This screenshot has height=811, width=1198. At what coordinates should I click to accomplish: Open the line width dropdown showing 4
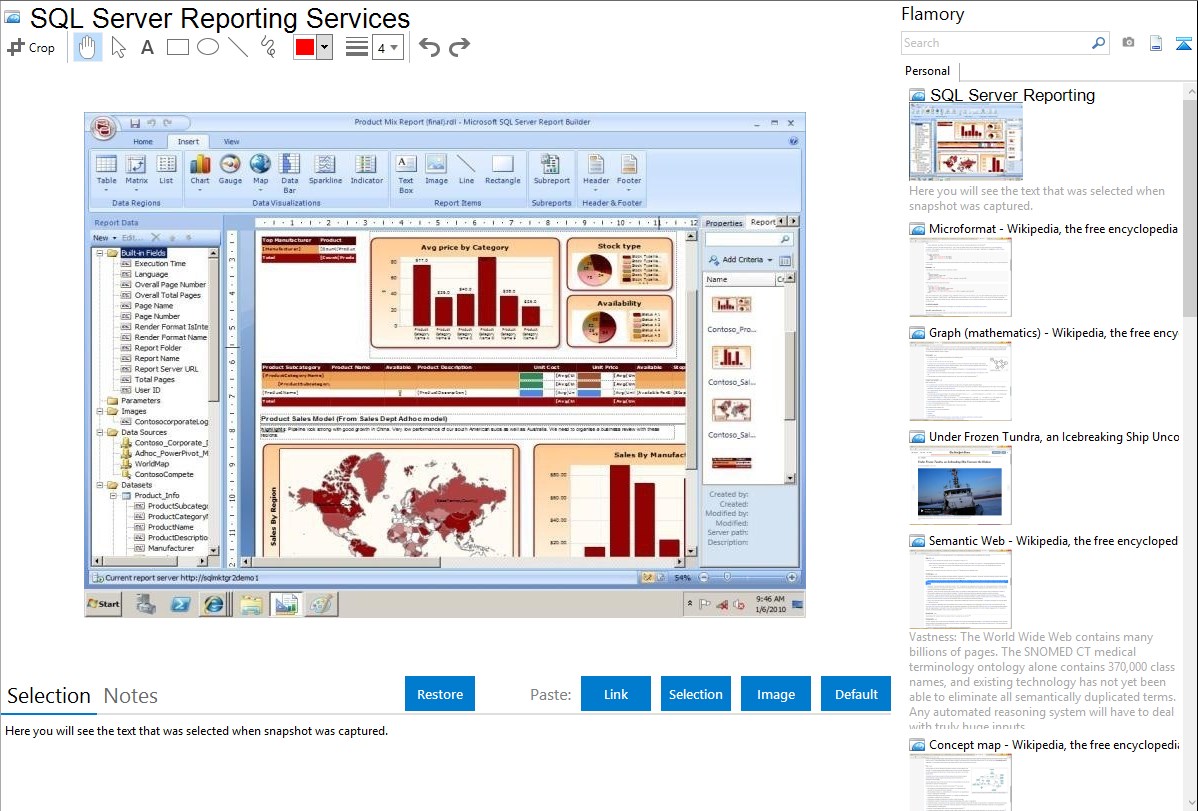387,47
